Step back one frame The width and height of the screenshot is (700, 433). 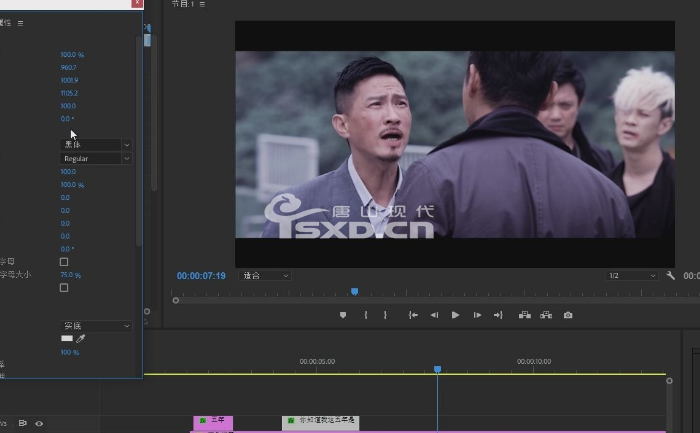point(434,315)
